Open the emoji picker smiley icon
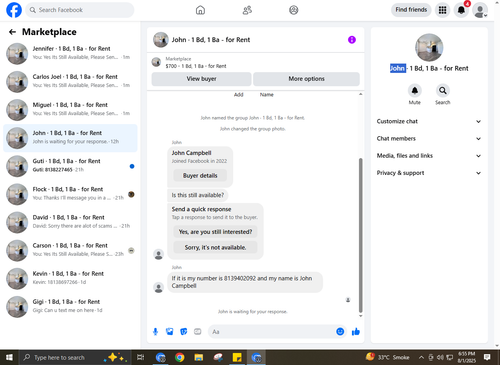 [x=340, y=332]
